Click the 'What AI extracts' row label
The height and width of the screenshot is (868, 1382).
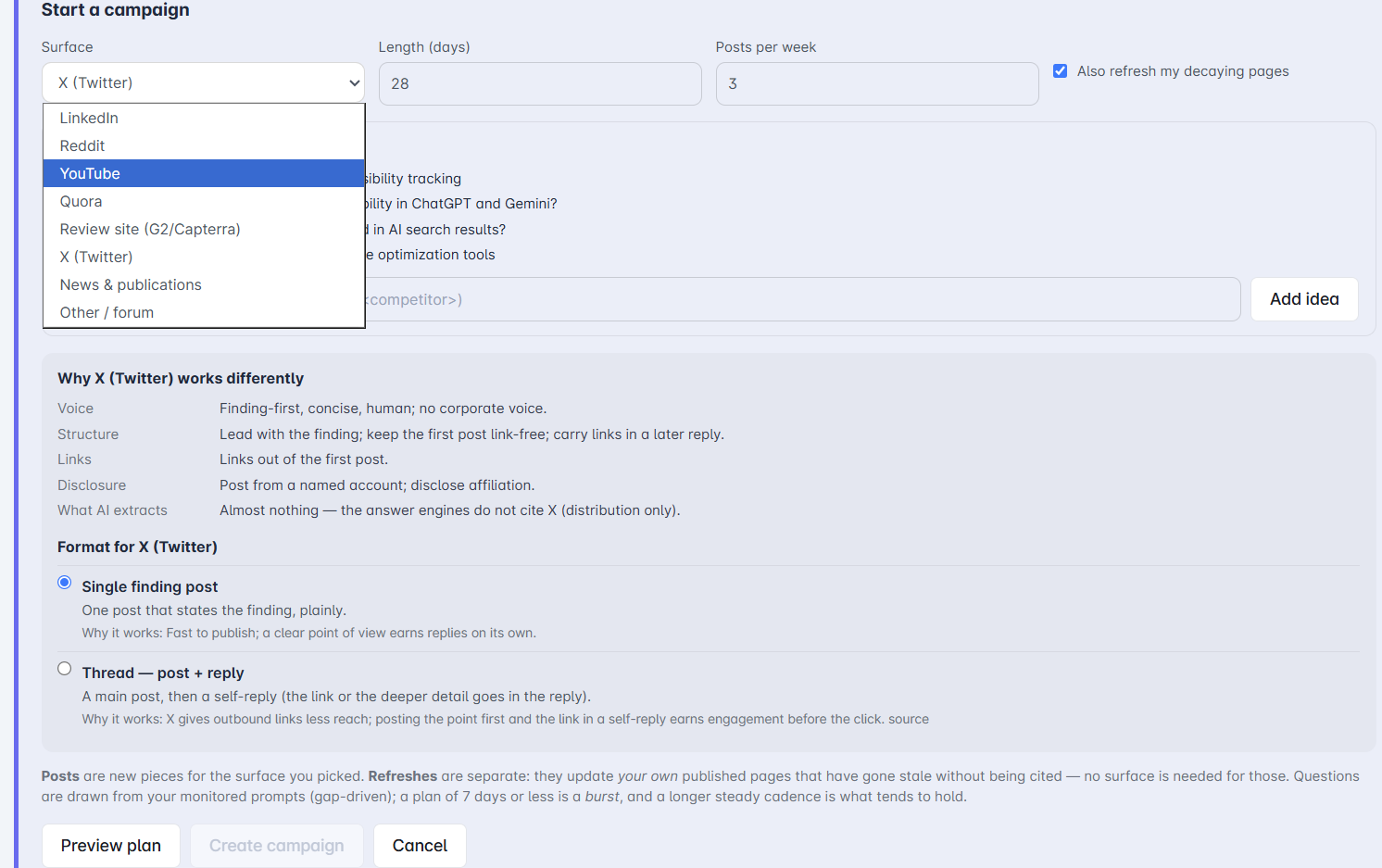pos(112,510)
